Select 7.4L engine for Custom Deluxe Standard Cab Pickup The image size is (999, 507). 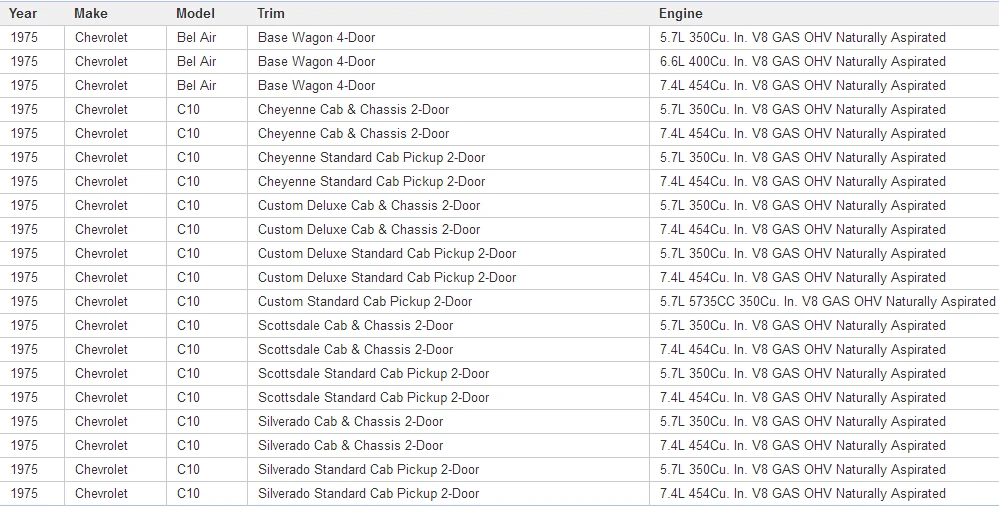[824, 278]
